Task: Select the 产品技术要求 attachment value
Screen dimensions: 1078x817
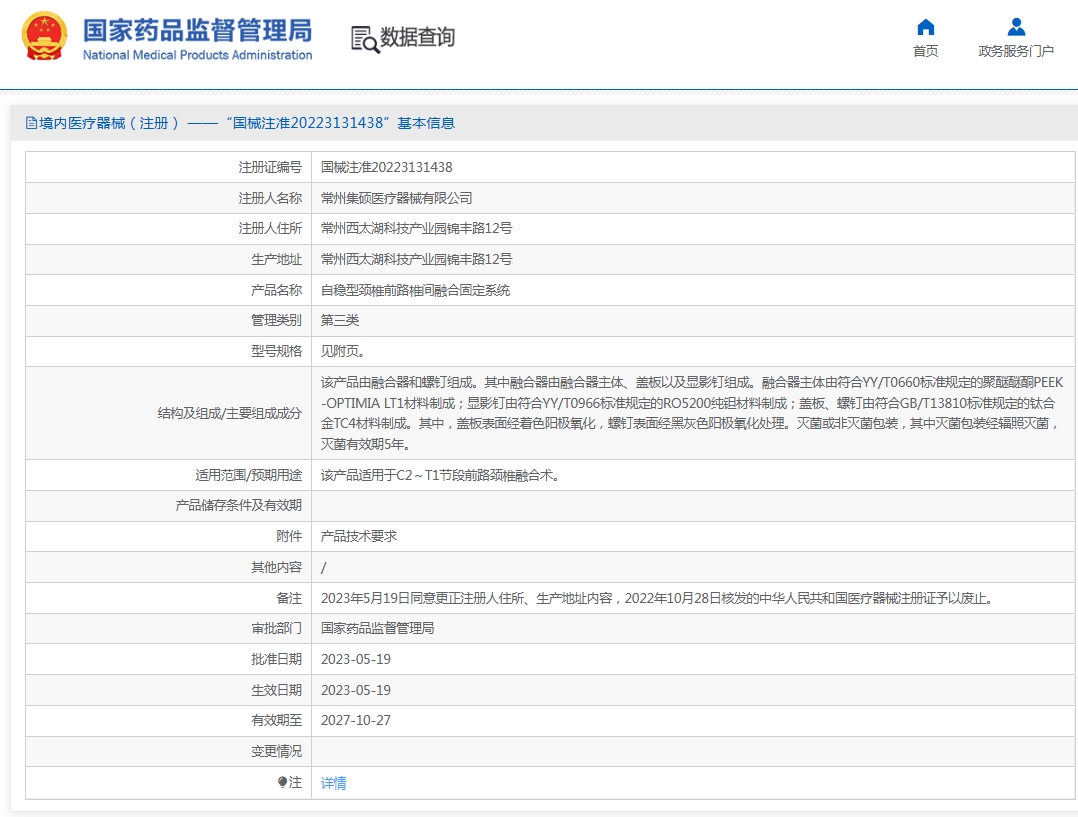Action: (x=359, y=536)
